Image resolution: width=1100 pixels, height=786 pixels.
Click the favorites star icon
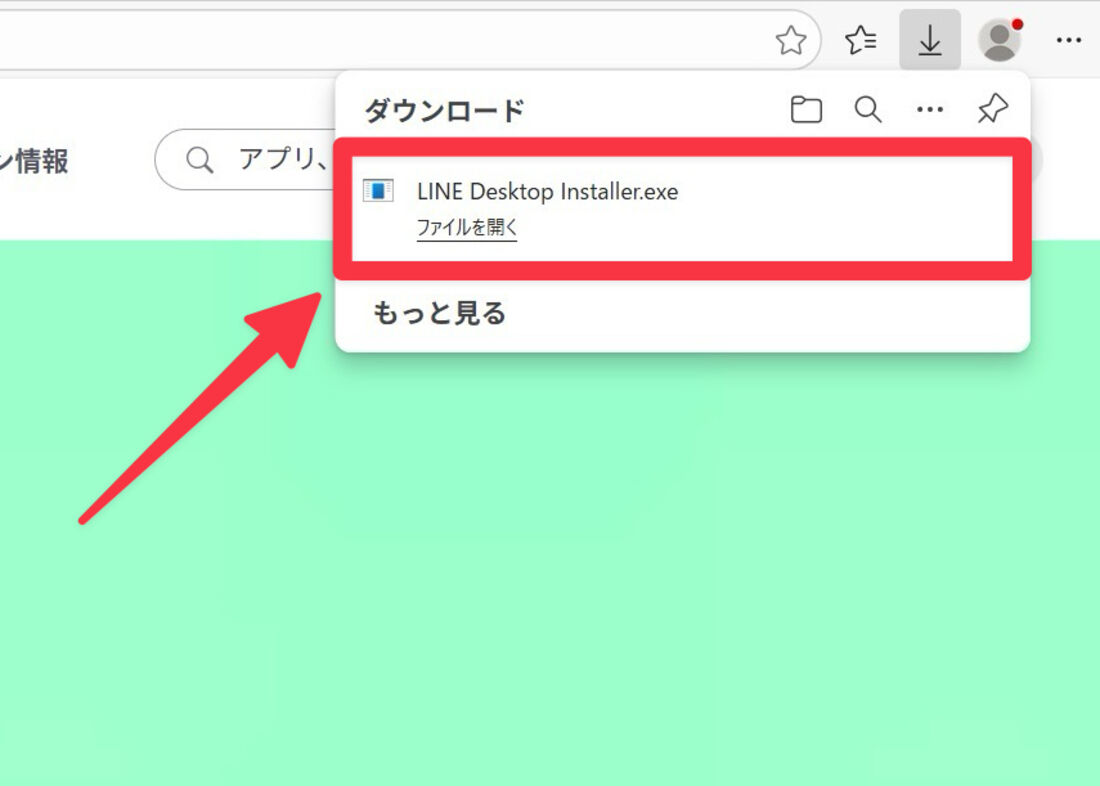pos(793,40)
